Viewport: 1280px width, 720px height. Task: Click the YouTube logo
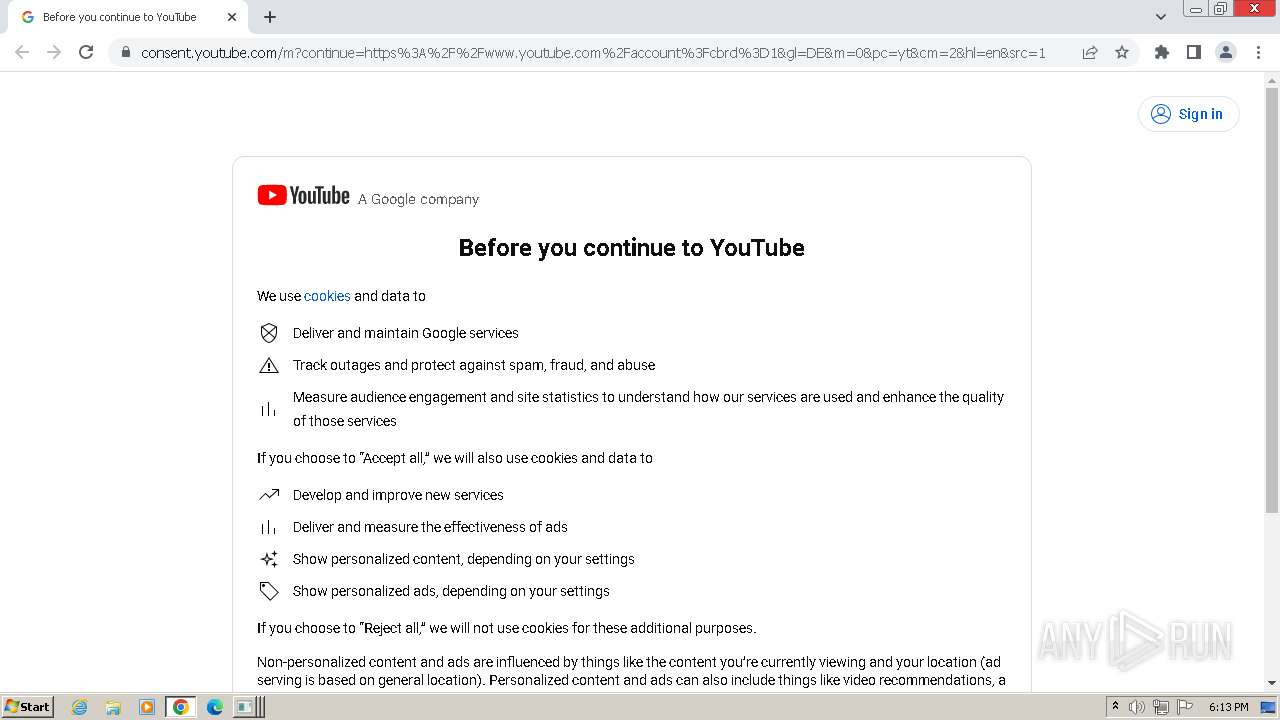[x=303, y=196]
